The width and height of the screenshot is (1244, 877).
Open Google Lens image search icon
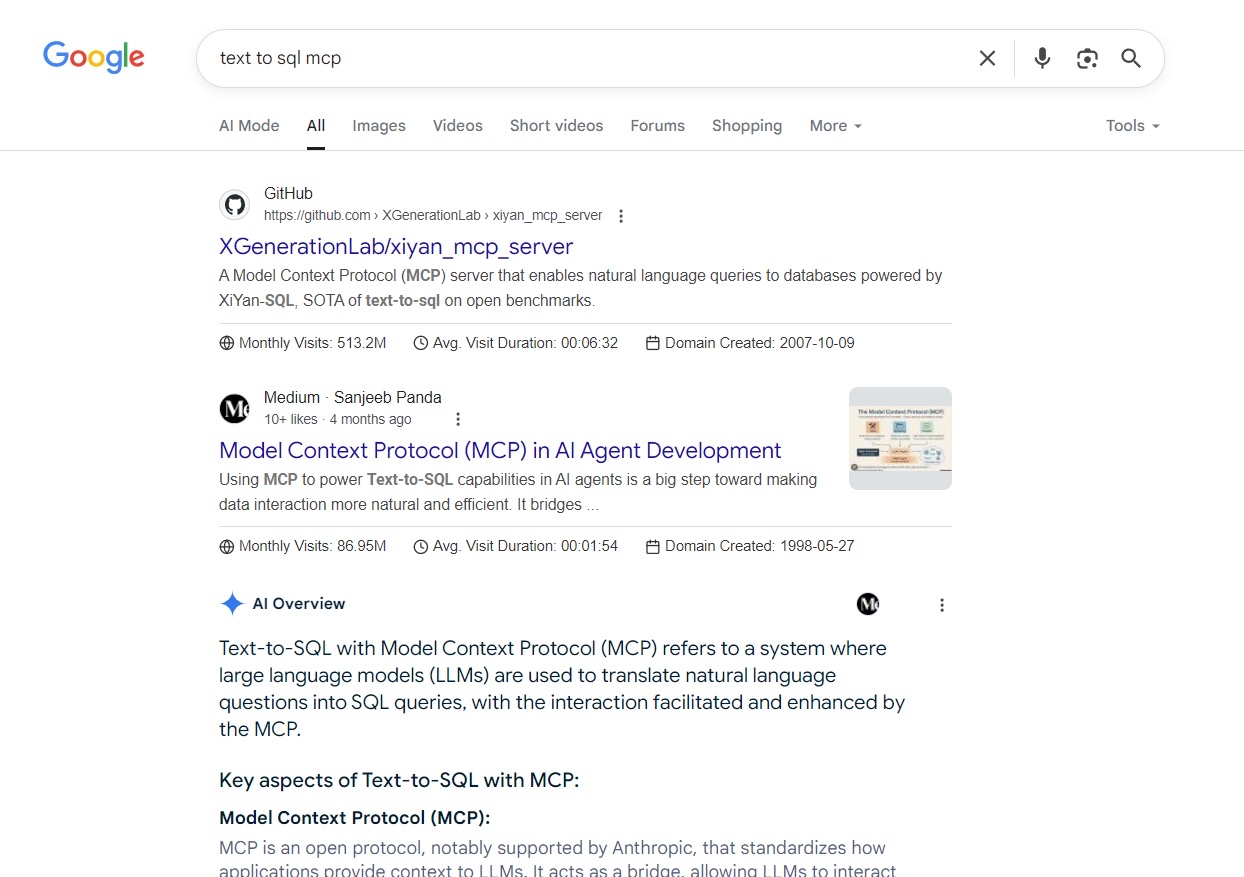click(1087, 58)
